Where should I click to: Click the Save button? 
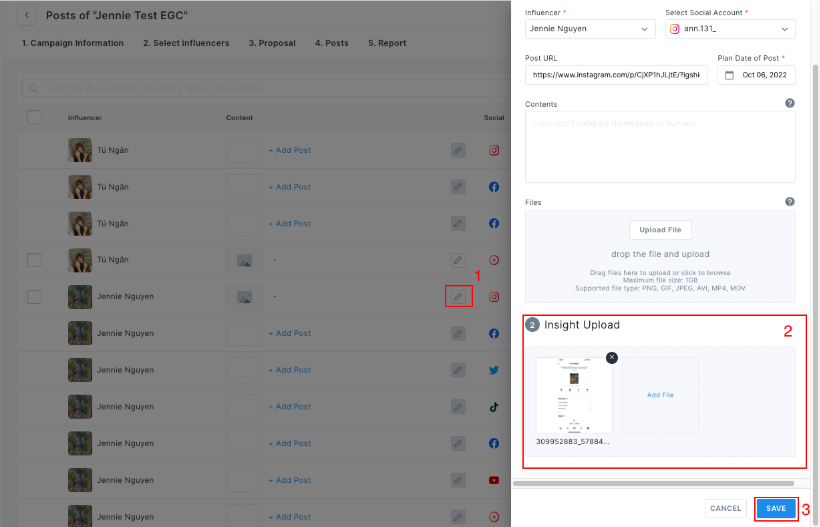776,508
